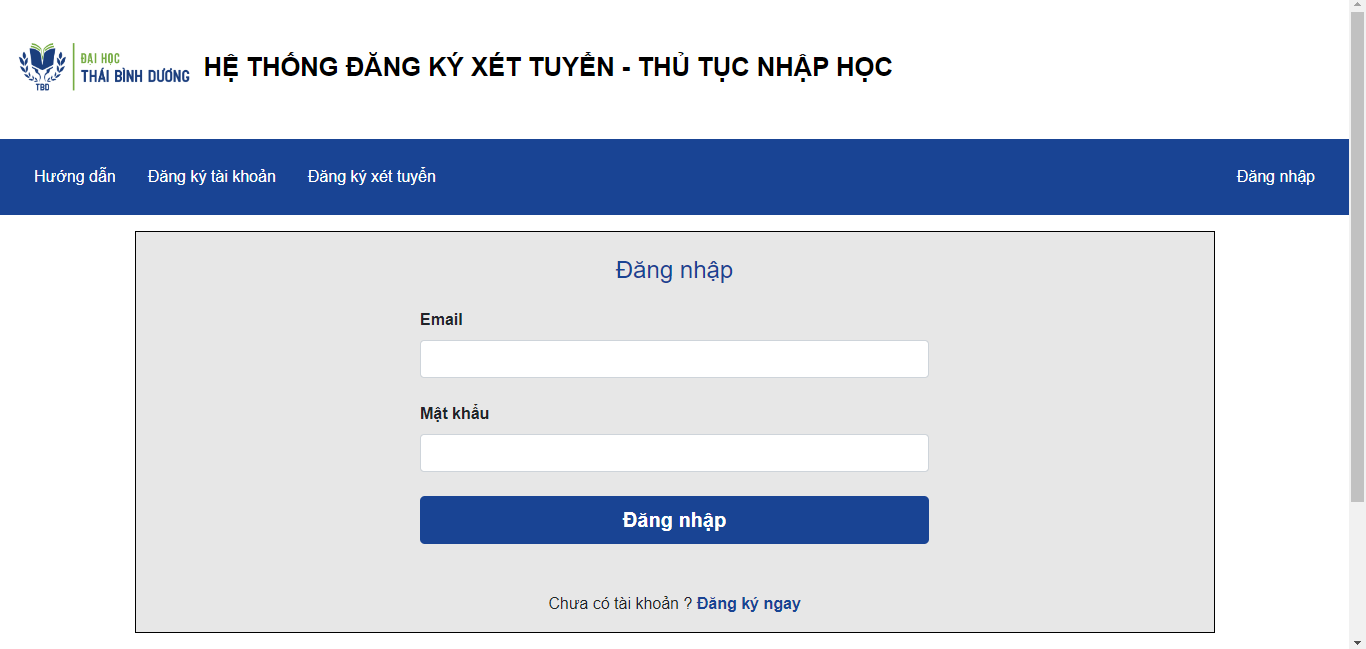Click "Chưa có tài khoản ?" text
Image resolution: width=1366 pixels, height=649 pixels.
pos(618,603)
